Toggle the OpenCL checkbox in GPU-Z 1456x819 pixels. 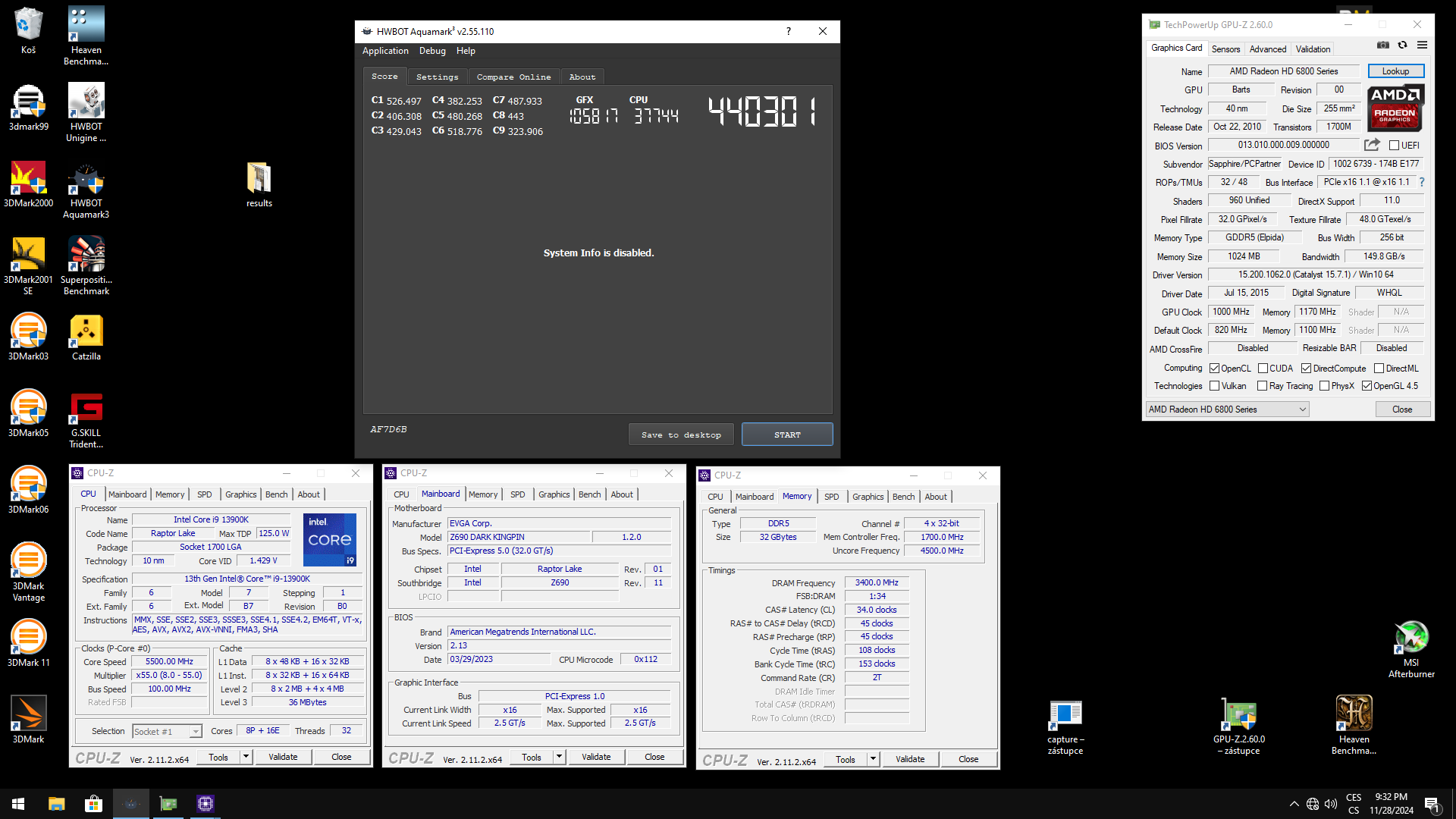(1215, 369)
